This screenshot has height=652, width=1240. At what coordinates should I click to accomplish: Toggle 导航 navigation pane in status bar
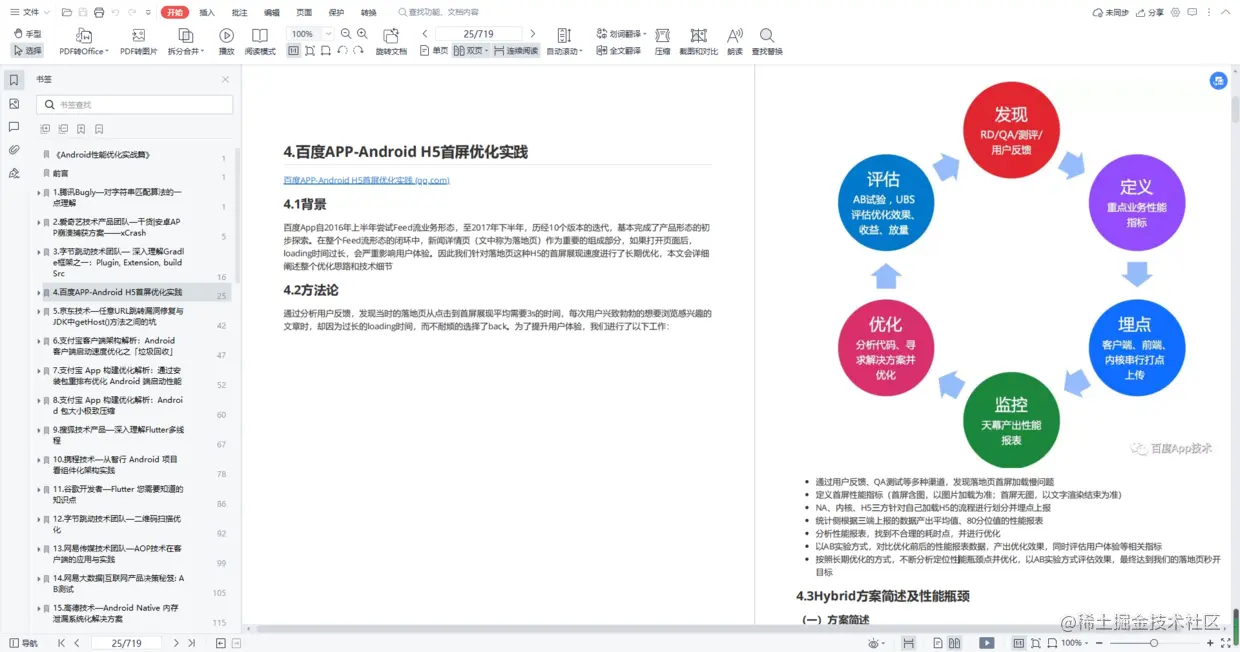pyautogui.click(x=23, y=643)
